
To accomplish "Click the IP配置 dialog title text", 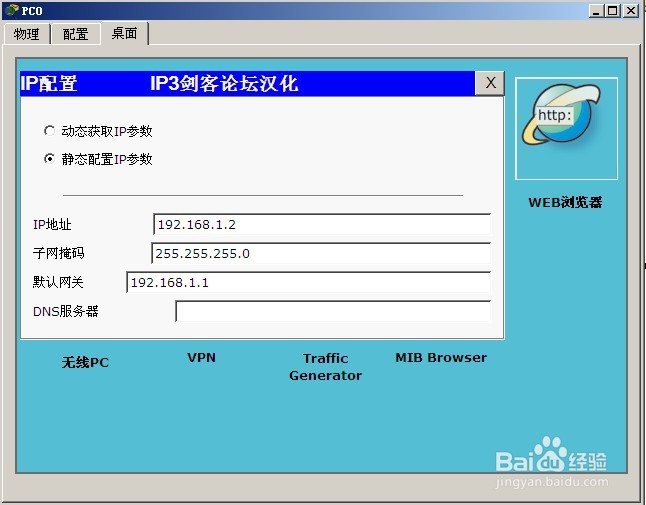I will (49, 83).
